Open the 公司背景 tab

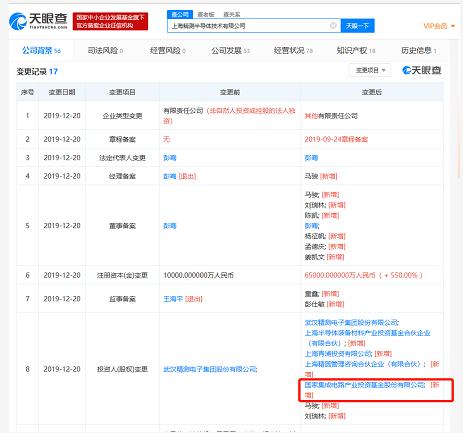pyautogui.click(x=41, y=51)
